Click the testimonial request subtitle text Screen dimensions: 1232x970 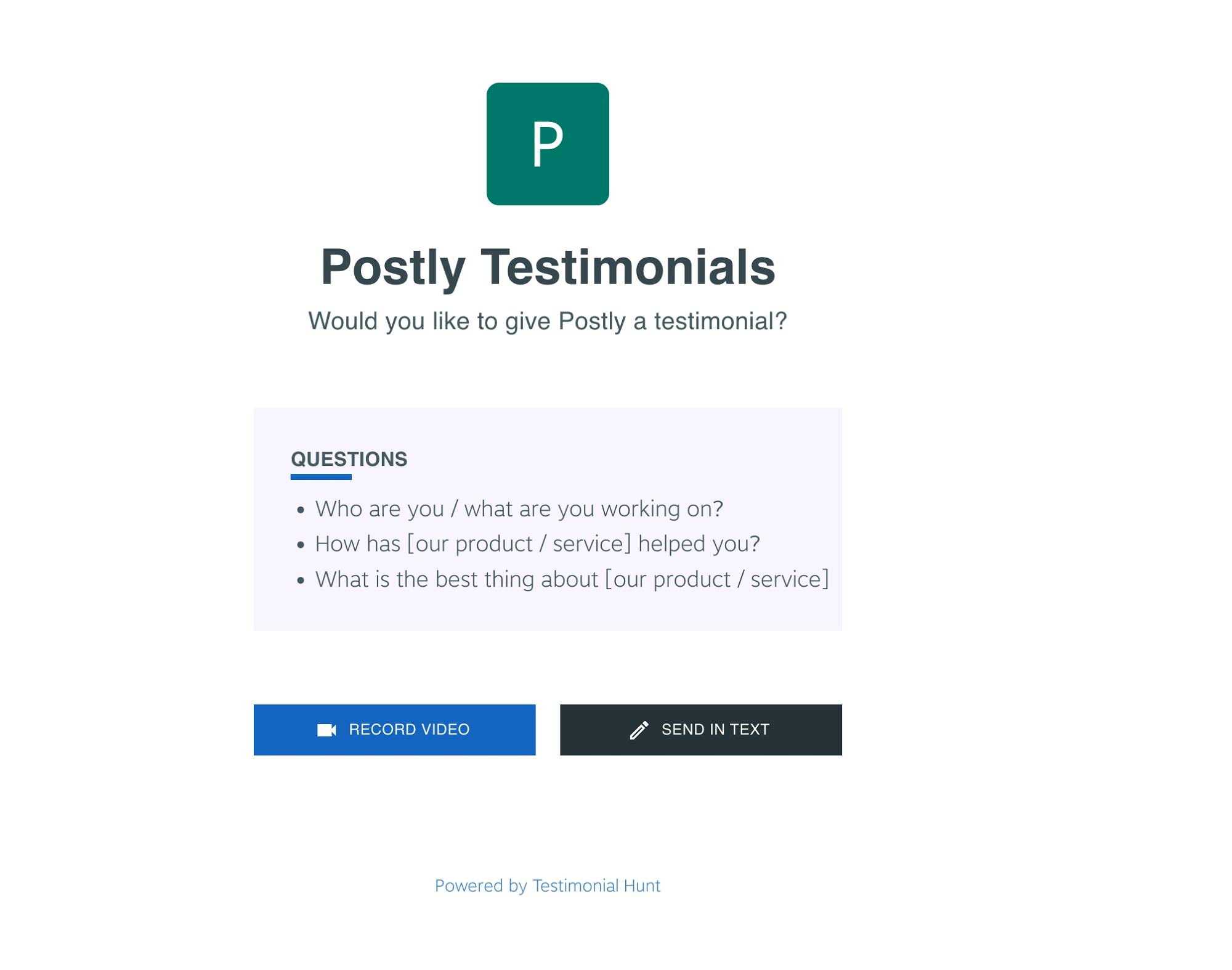548,321
